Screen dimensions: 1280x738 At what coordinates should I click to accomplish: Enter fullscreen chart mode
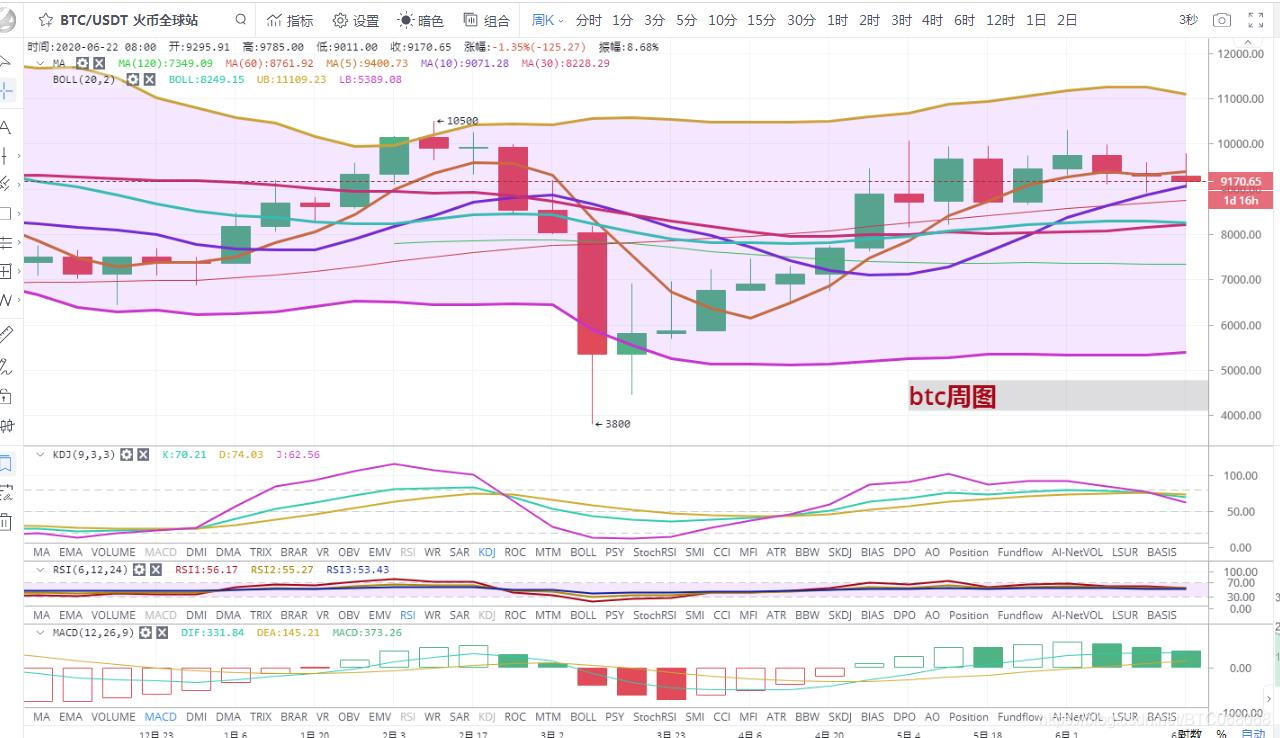click(1256, 20)
